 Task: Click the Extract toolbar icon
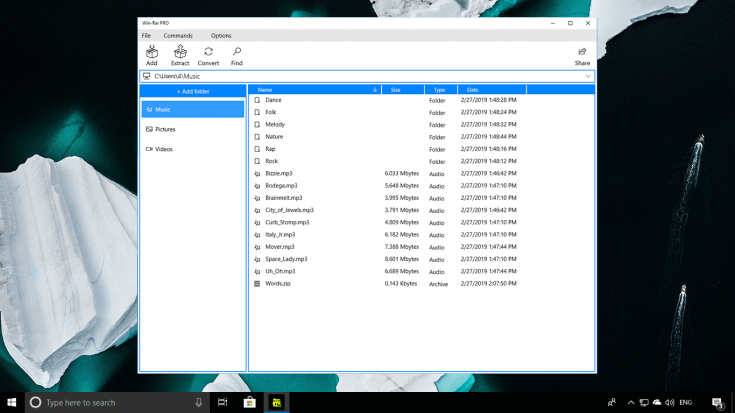click(x=180, y=53)
